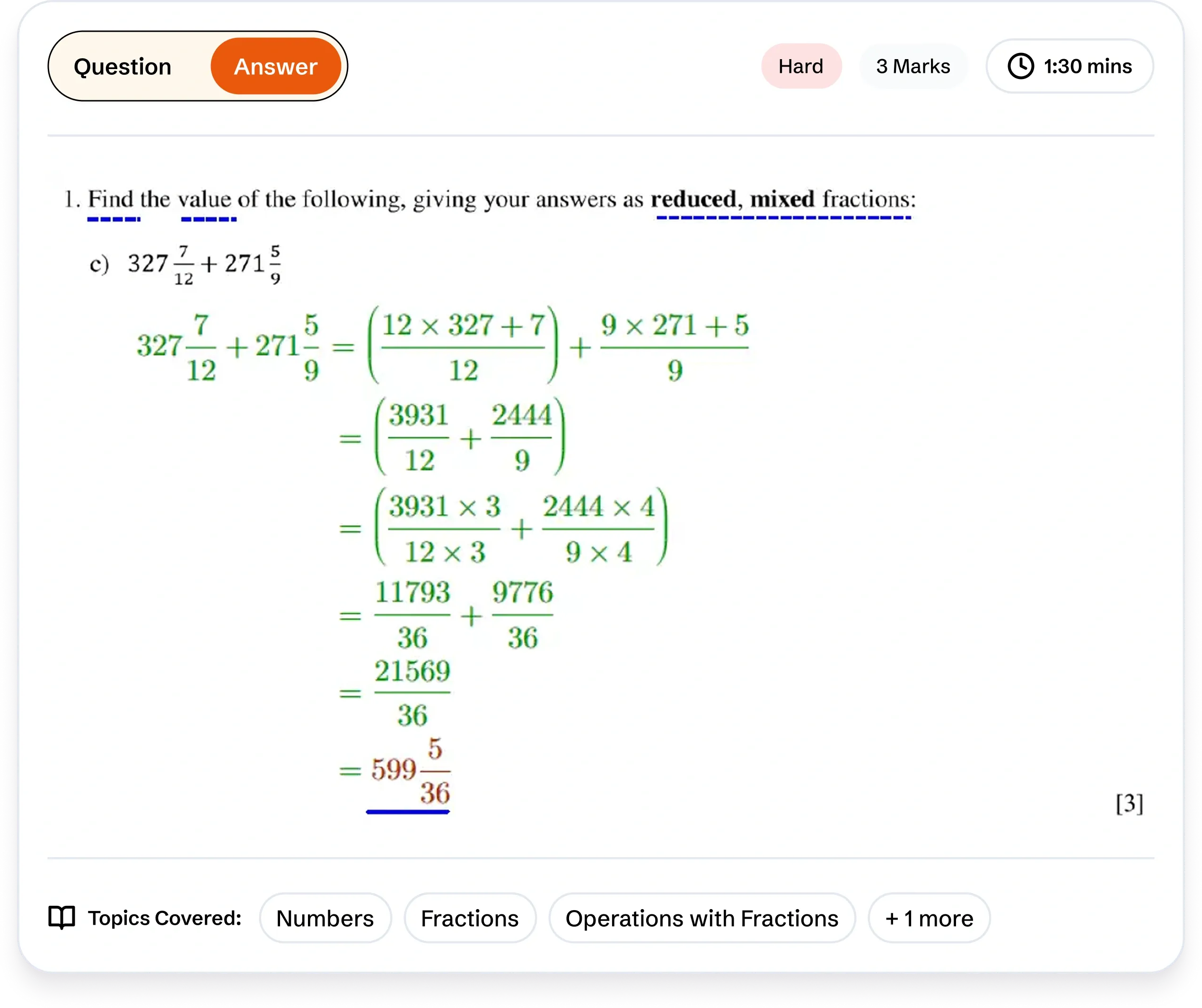This screenshot has height=1008, width=1202.
Task: Switch to the Question toggle option
Action: (123, 67)
